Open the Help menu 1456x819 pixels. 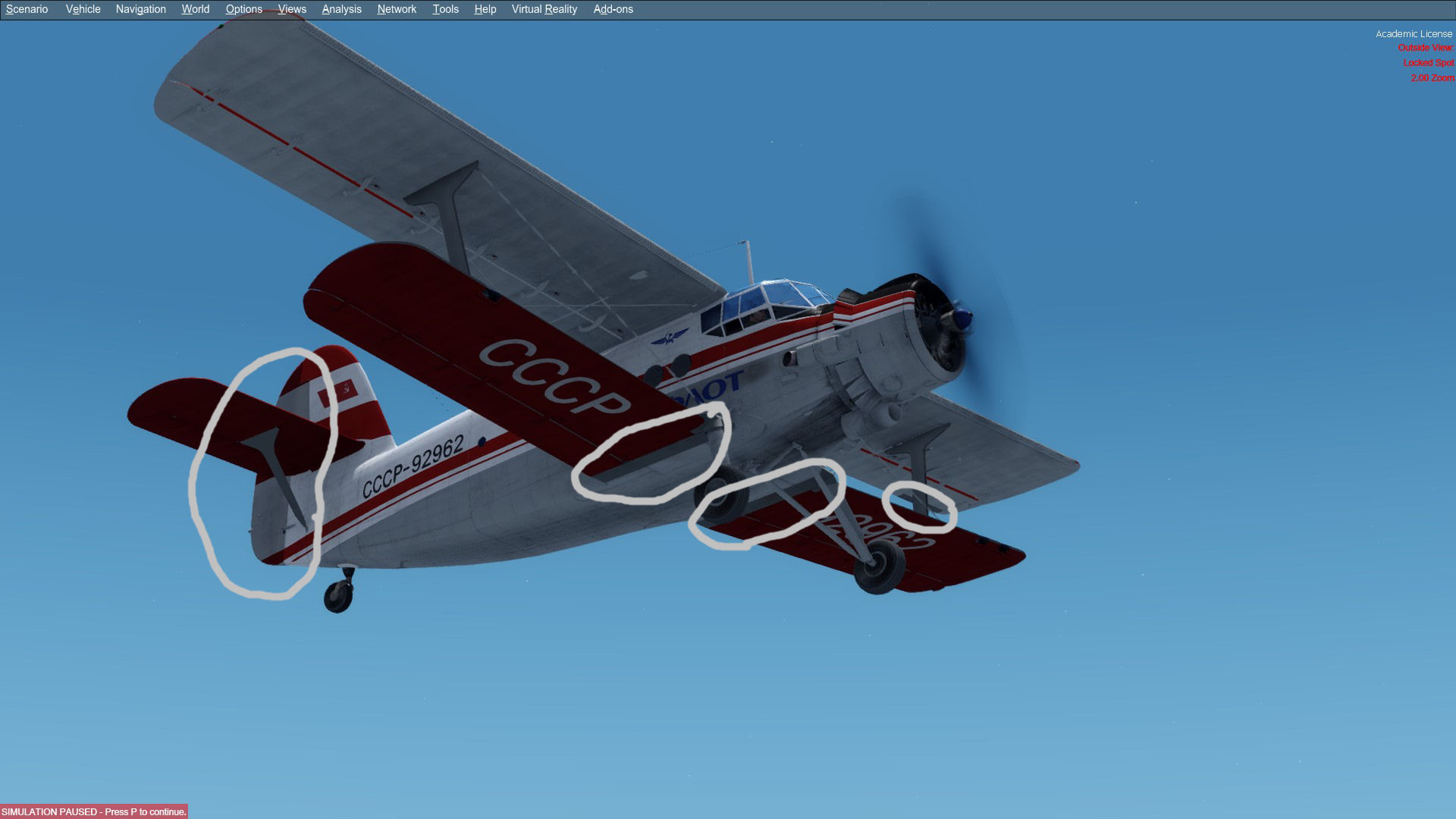[x=485, y=9]
